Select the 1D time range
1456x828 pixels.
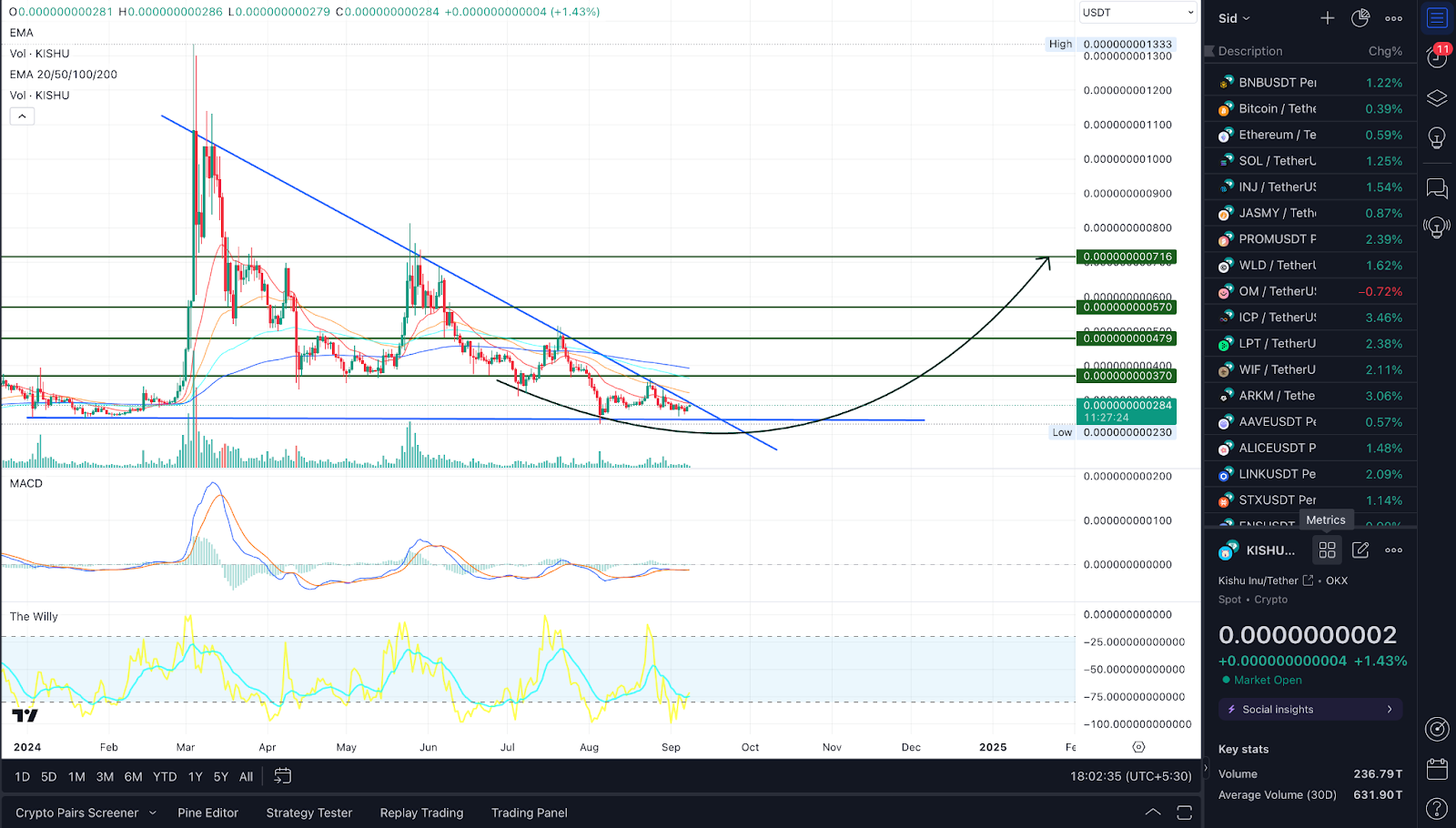pyautogui.click(x=23, y=776)
